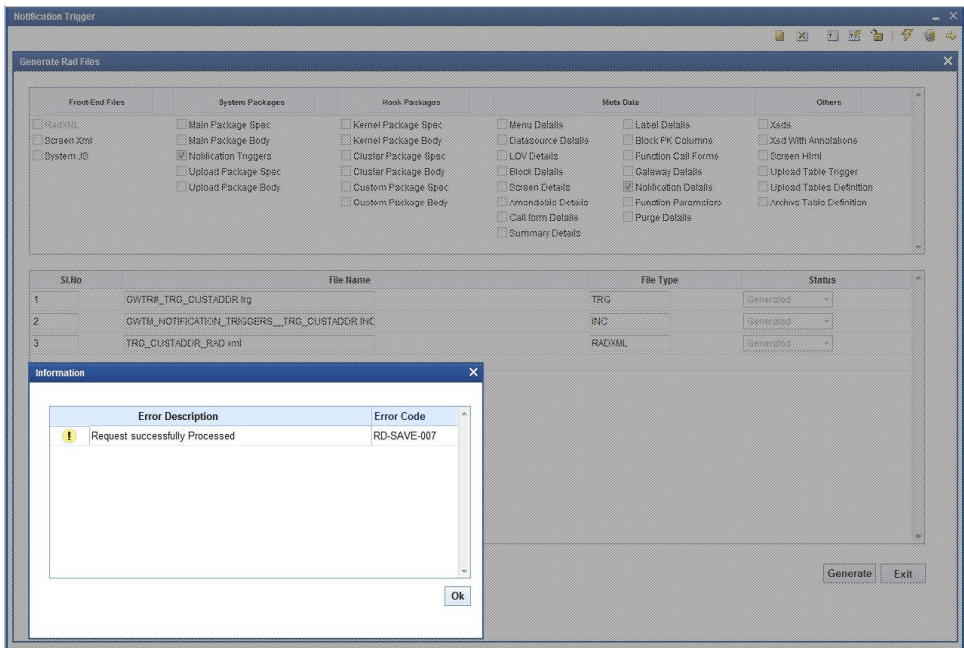Click the File Type column header
The width and height of the screenshot is (964, 649).
pyautogui.click(x=659, y=280)
